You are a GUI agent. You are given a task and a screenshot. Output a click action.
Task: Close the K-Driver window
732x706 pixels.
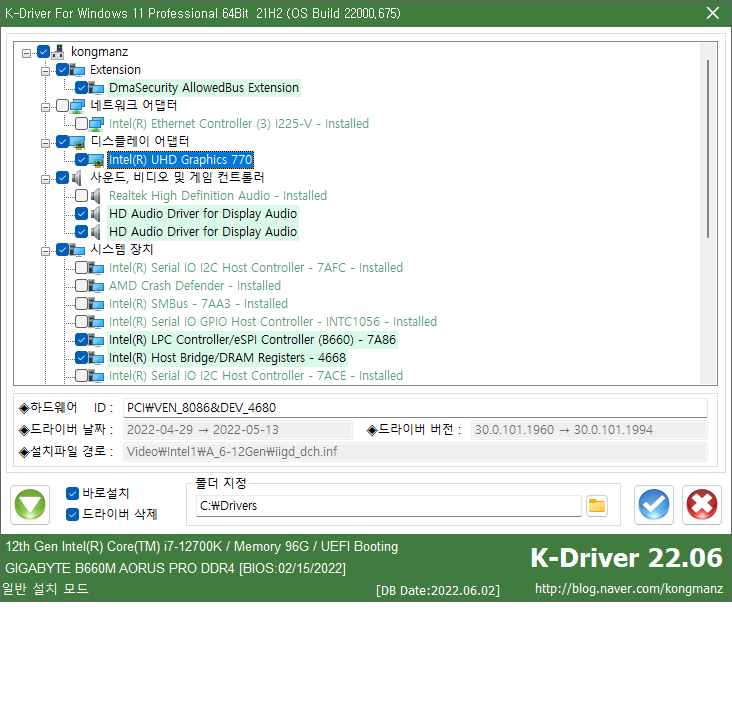click(712, 13)
